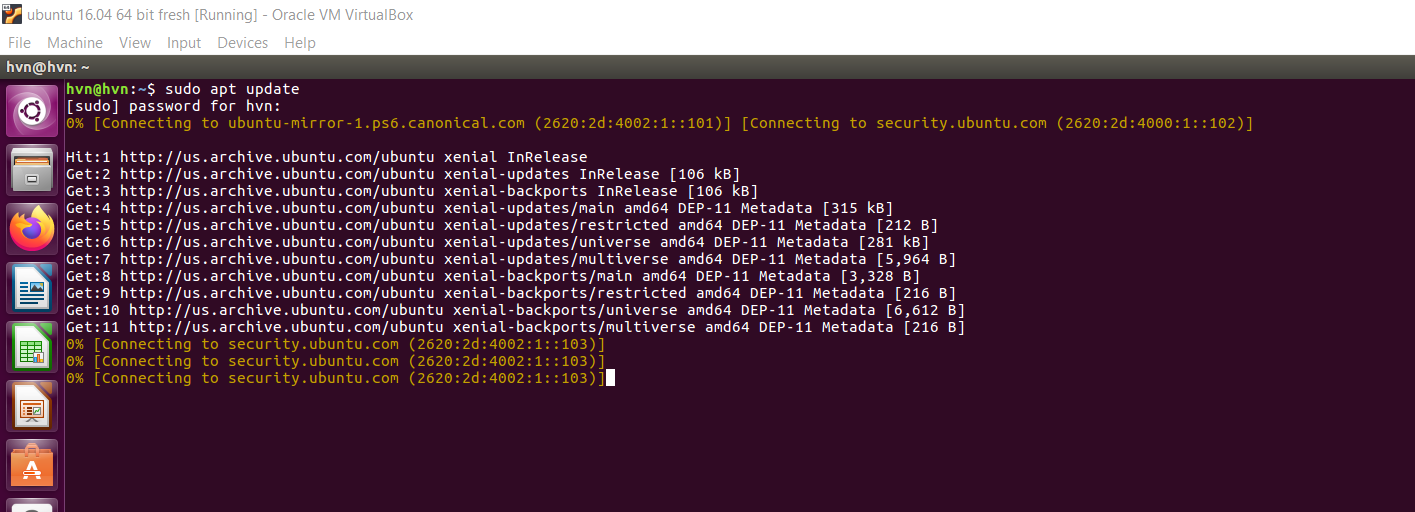Click the terminal cursor at last line
Screen dimensions: 1415x512
[610, 378]
